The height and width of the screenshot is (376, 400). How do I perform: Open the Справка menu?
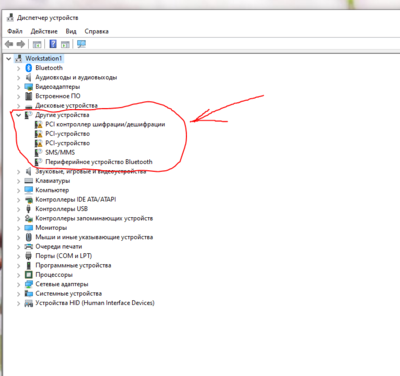[96, 31]
